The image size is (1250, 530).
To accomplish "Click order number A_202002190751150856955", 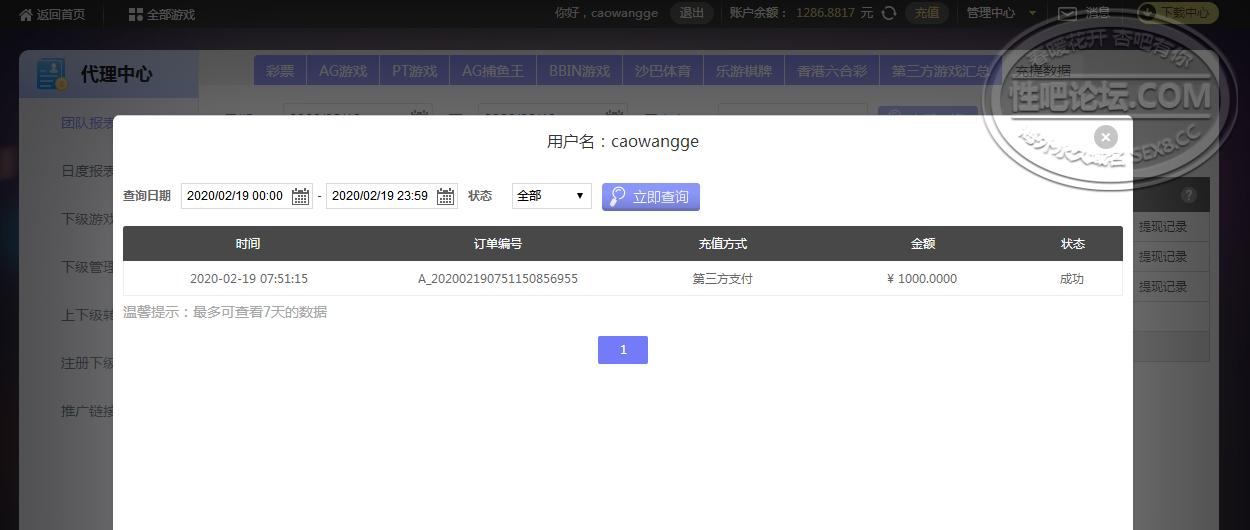I will 498,279.
